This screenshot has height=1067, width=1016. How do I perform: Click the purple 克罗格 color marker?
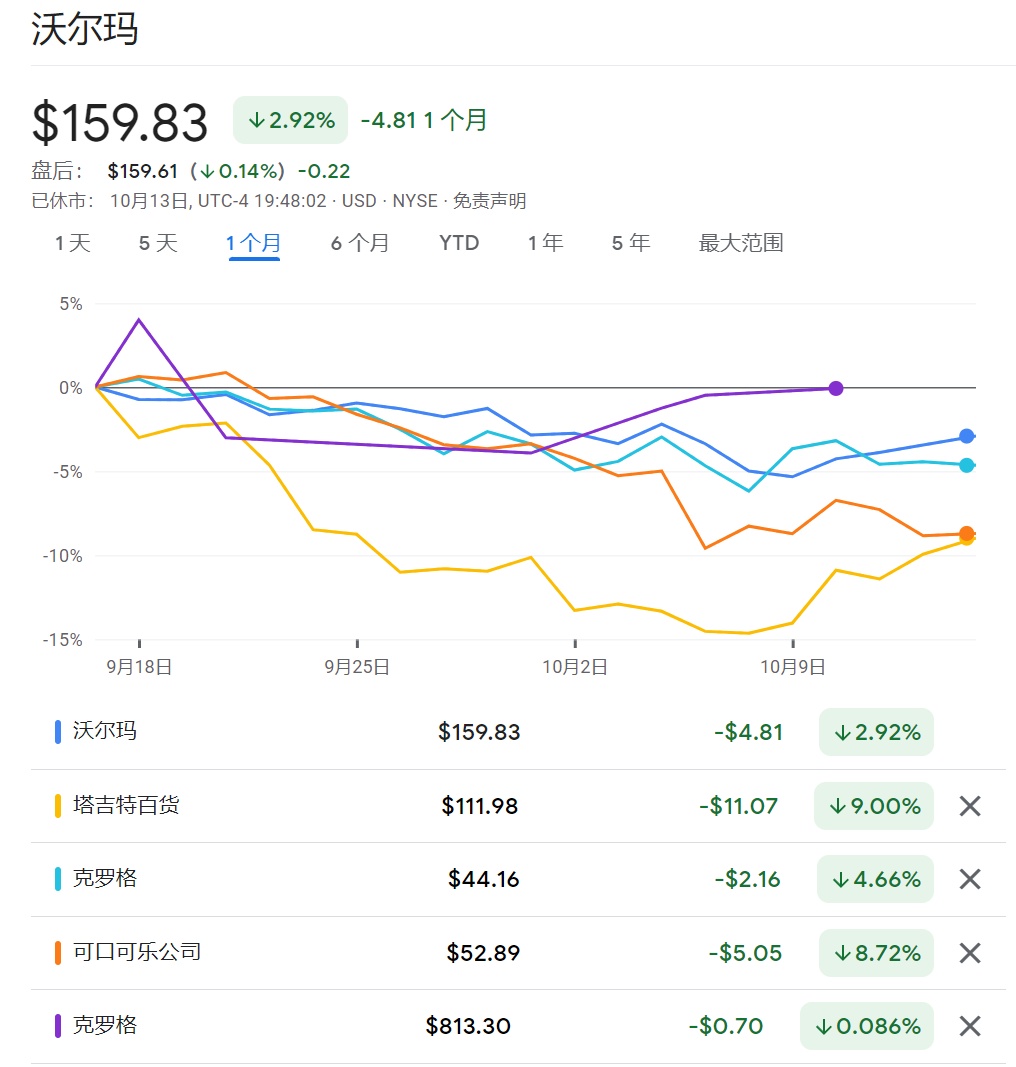(58, 1026)
